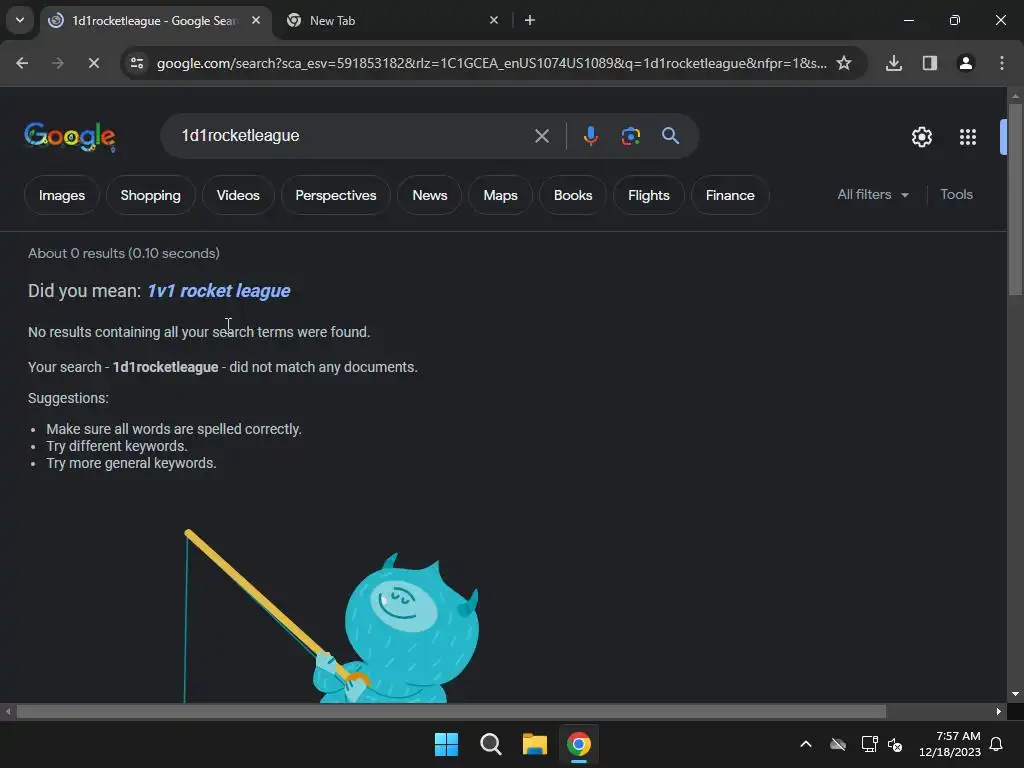Open the search Tools options
Viewport: 1024px width, 768px height.
click(956, 195)
